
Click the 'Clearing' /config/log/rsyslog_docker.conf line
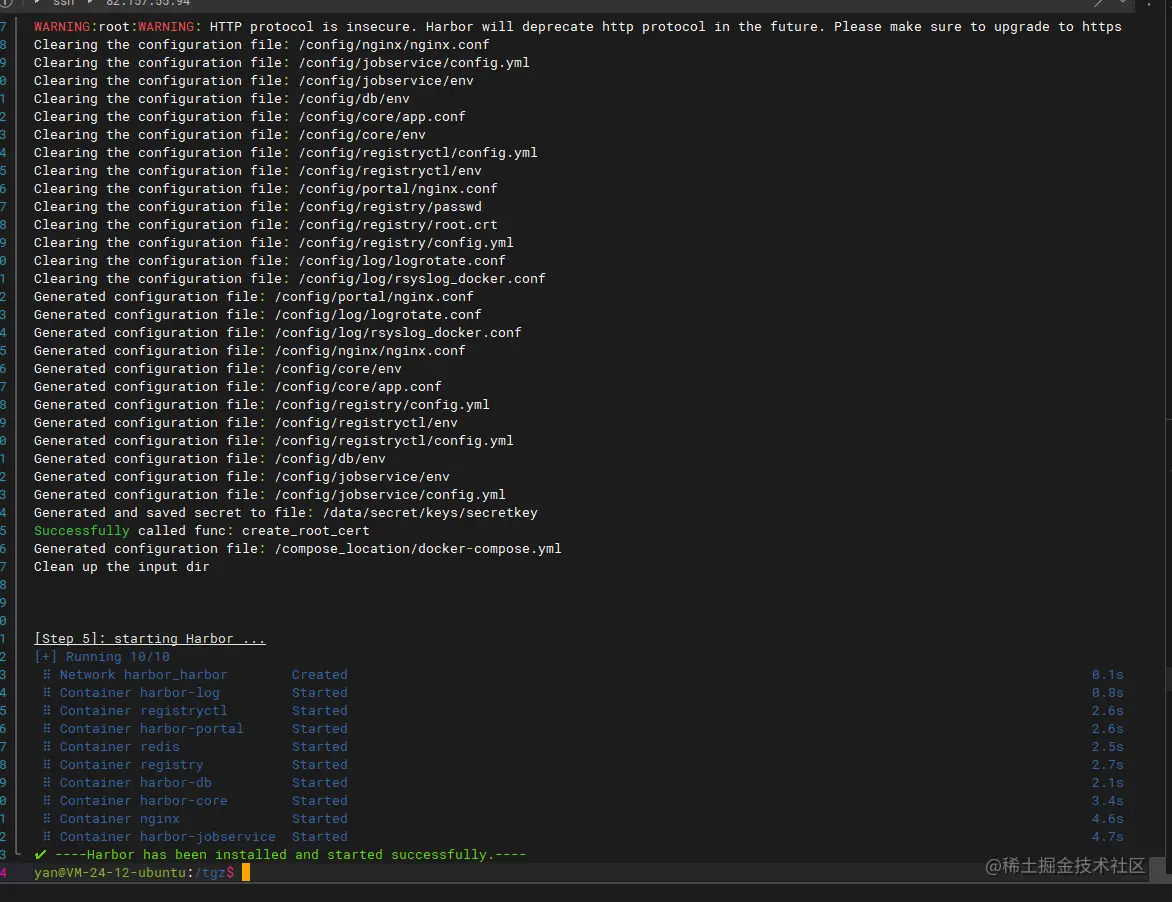289,279
